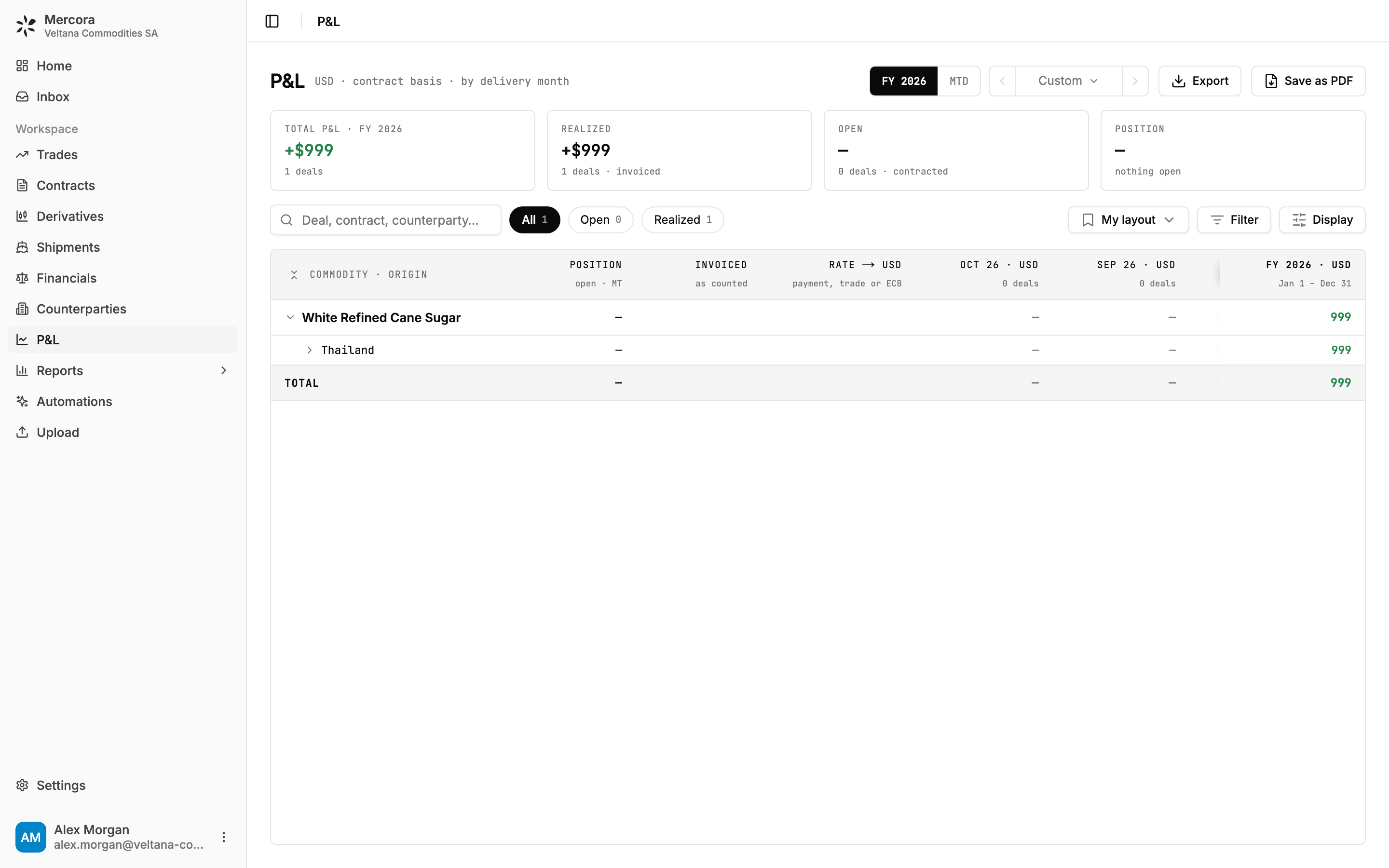Click the Settings gear icon

pos(22,785)
